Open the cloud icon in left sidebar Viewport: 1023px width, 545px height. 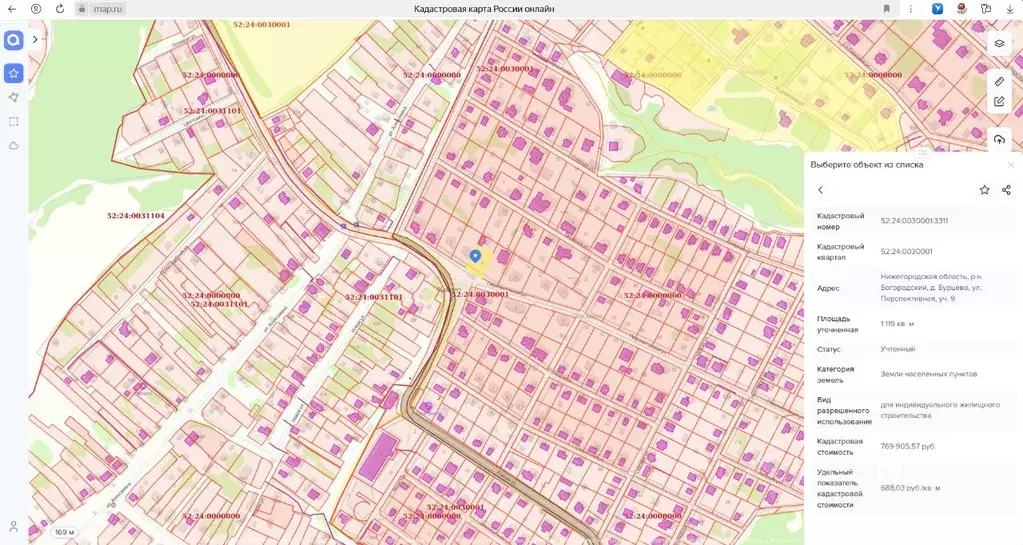(x=14, y=146)
